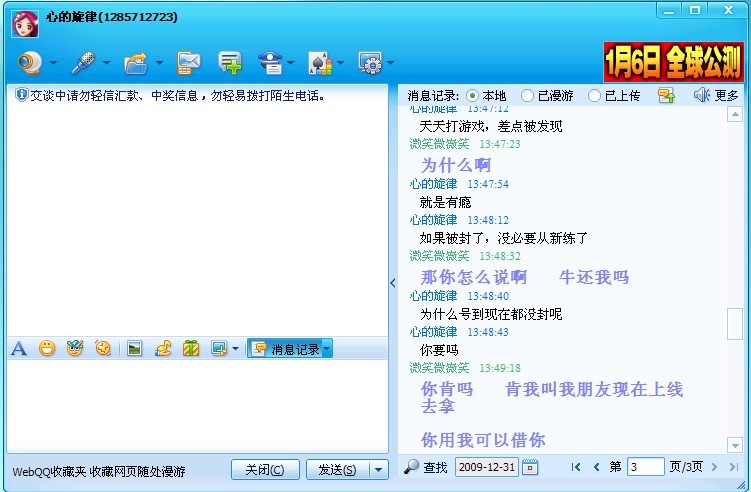Expand the 消息记录 dropdown arrow
The height and width of the screenshot is (492, 751).
tap(326, 349)
